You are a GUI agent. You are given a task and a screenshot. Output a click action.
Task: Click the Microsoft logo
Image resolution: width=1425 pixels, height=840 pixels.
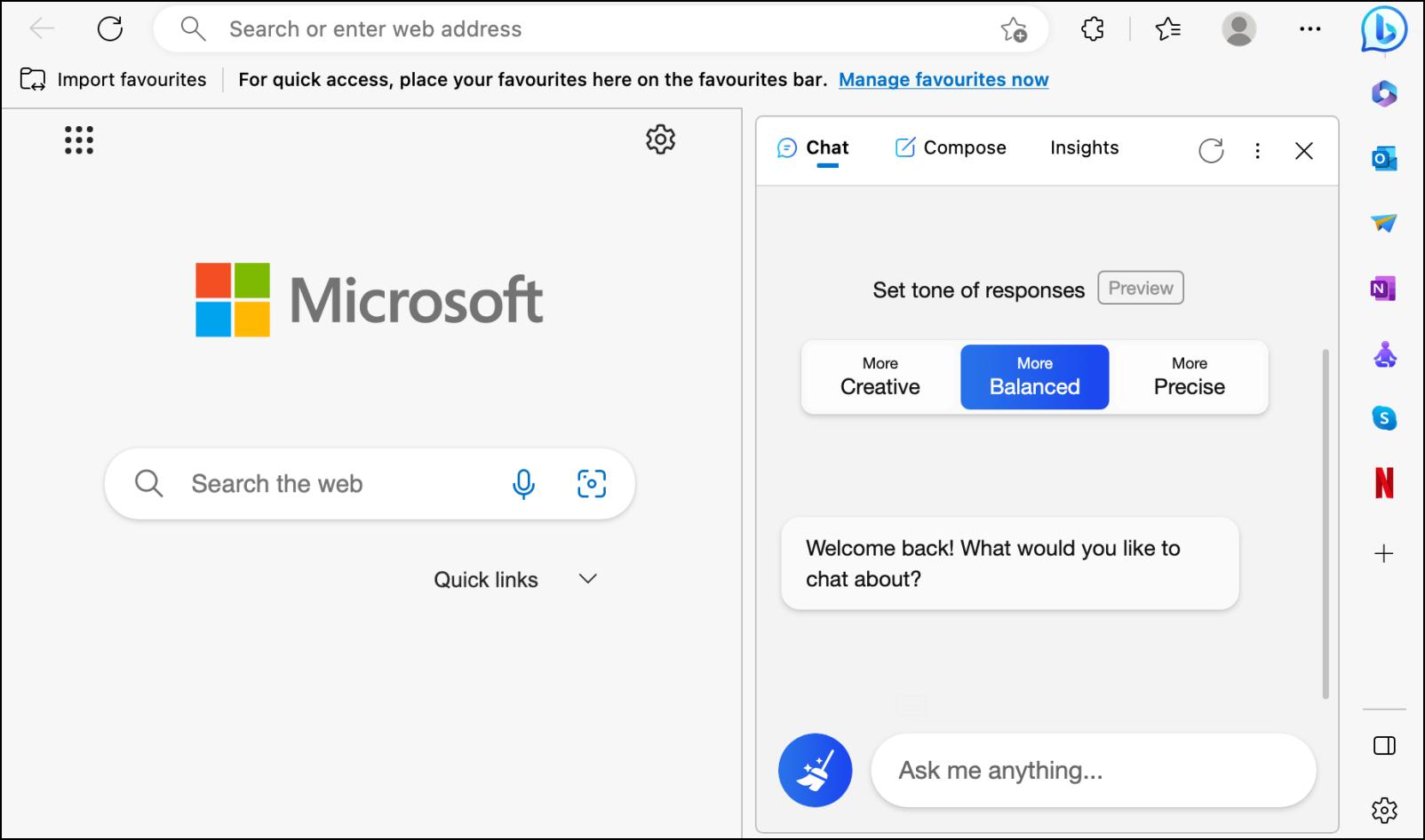coord(369,300)
